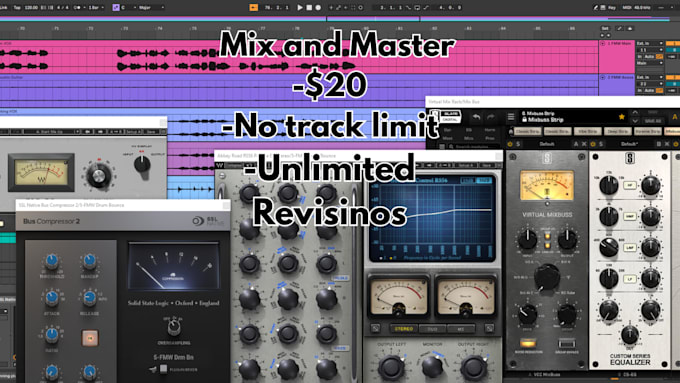This screenshot has width=680, height=383.
Task: Click the Set locator button
Action: (605, 28)
